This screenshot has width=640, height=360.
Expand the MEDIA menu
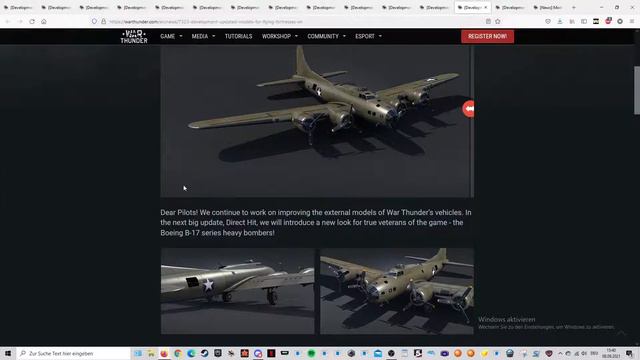click(x=203, y=36)
